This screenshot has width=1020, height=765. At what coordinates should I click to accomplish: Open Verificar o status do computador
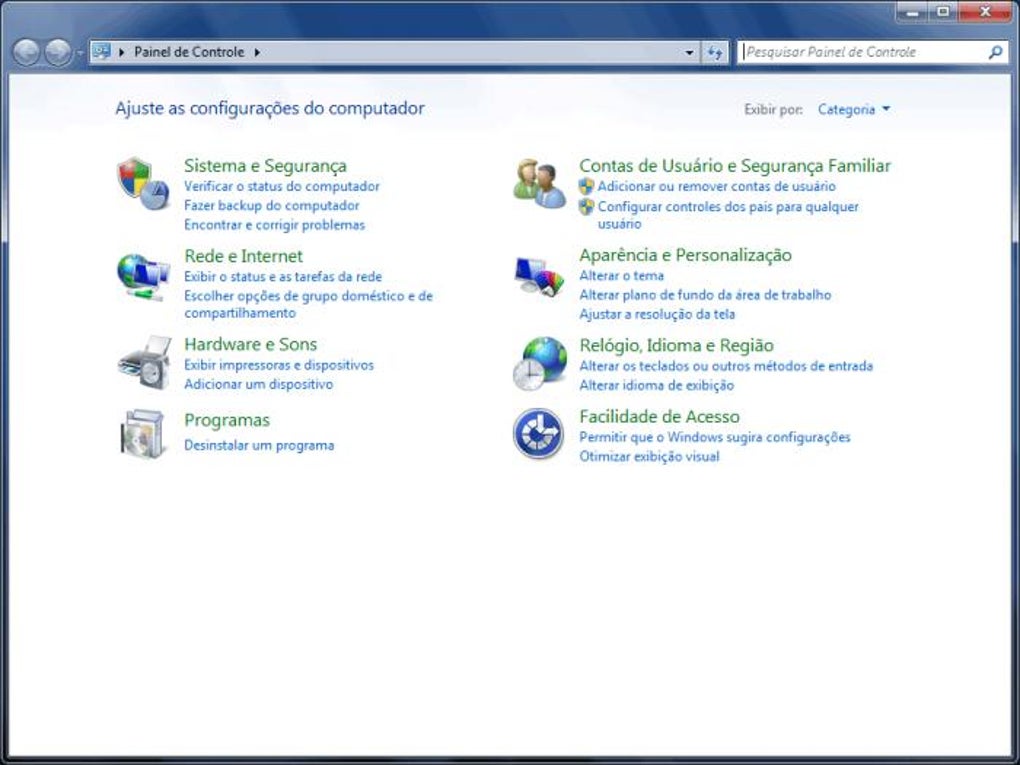tap(282, 186)
